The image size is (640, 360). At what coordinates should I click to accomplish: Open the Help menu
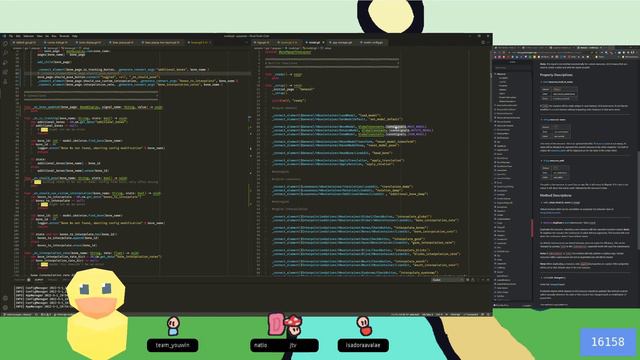tap(75, 36)
